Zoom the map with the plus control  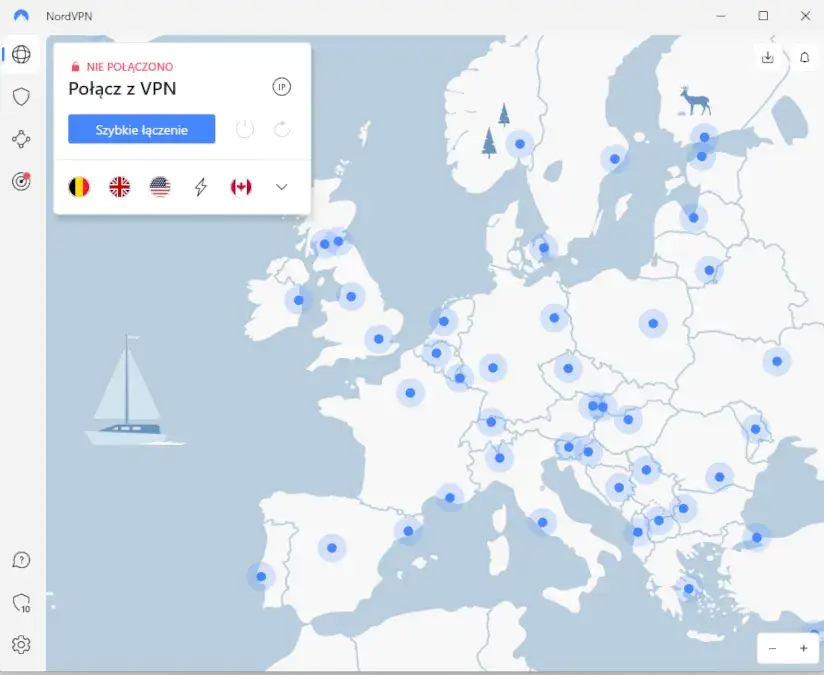(803, 648)
